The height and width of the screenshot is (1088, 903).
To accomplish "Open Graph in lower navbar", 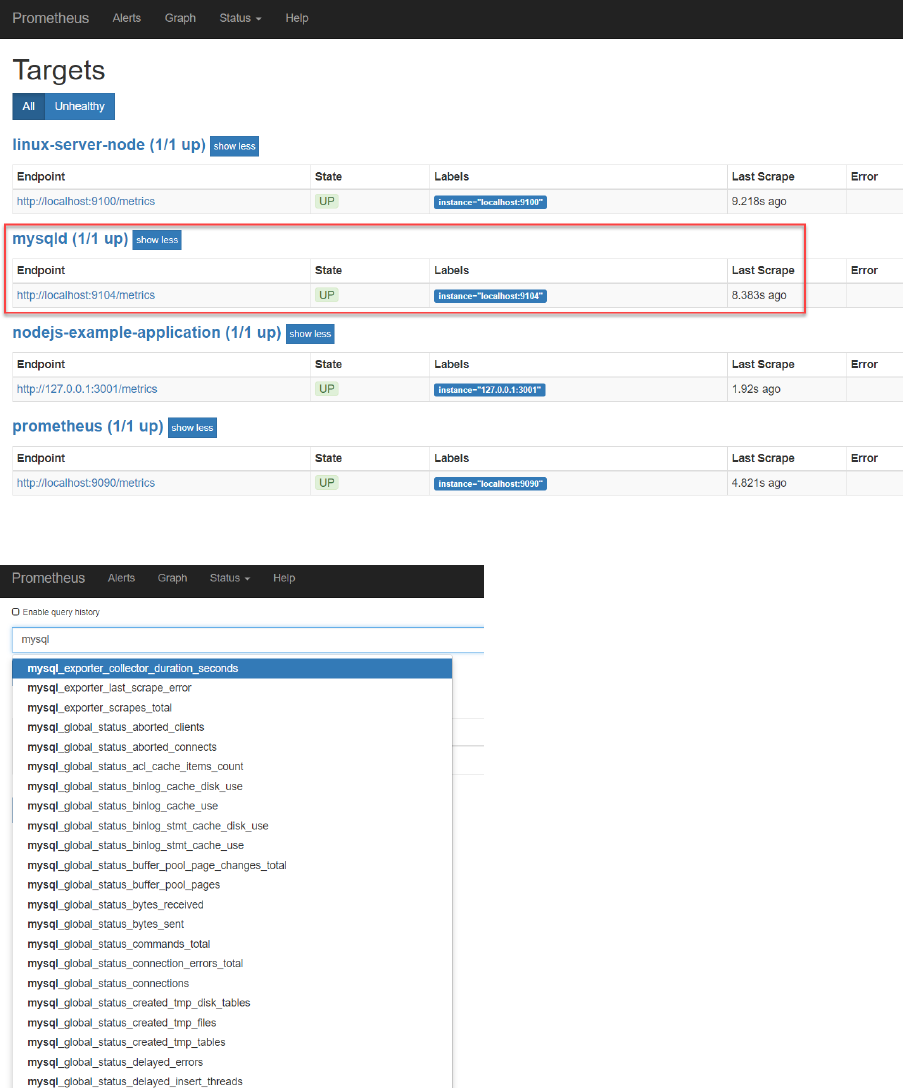I will click(172, 578).
